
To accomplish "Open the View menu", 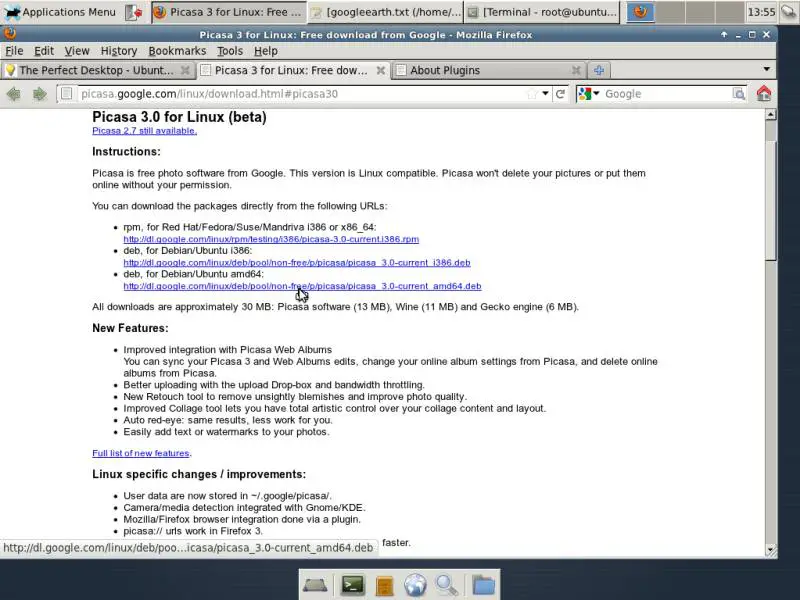I will [77, 51].
